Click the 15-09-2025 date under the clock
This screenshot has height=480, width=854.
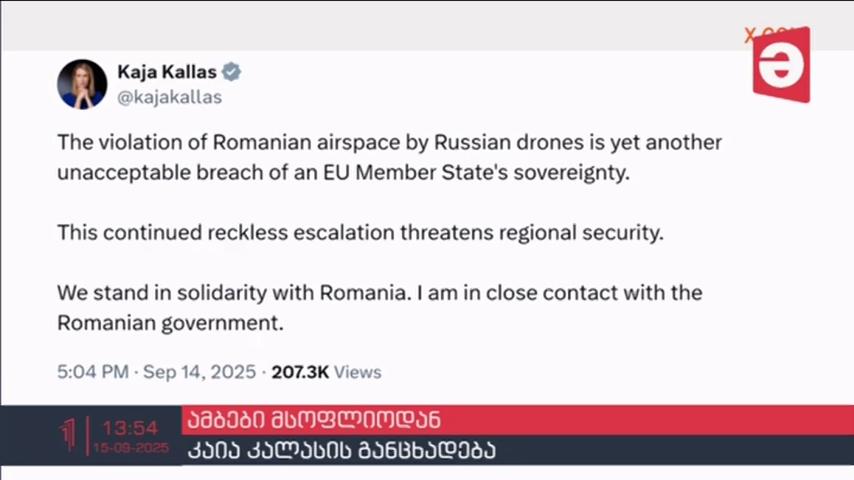(x=131, y=448)
